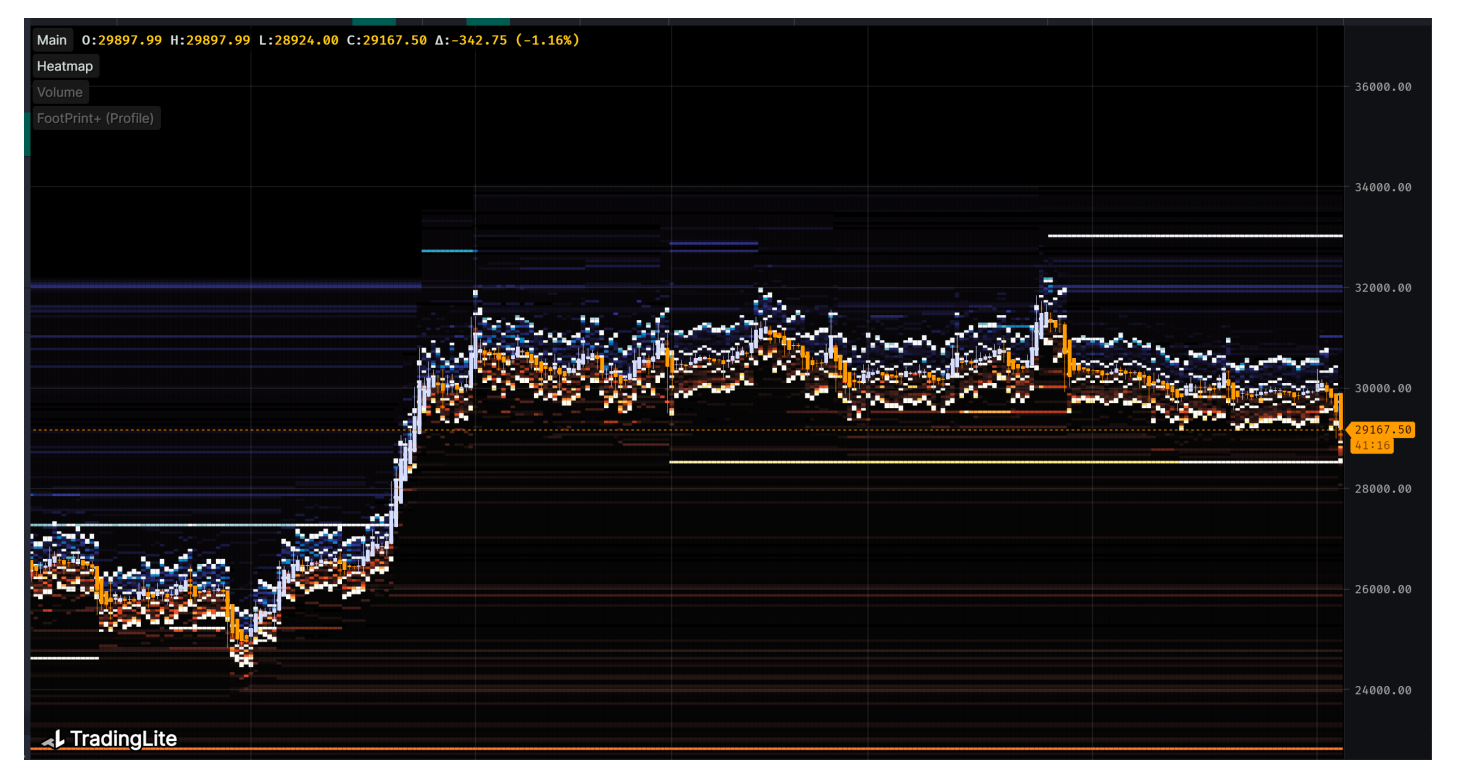
Task: Select the 28000.00 price scale label
Action: point(1382,489)
